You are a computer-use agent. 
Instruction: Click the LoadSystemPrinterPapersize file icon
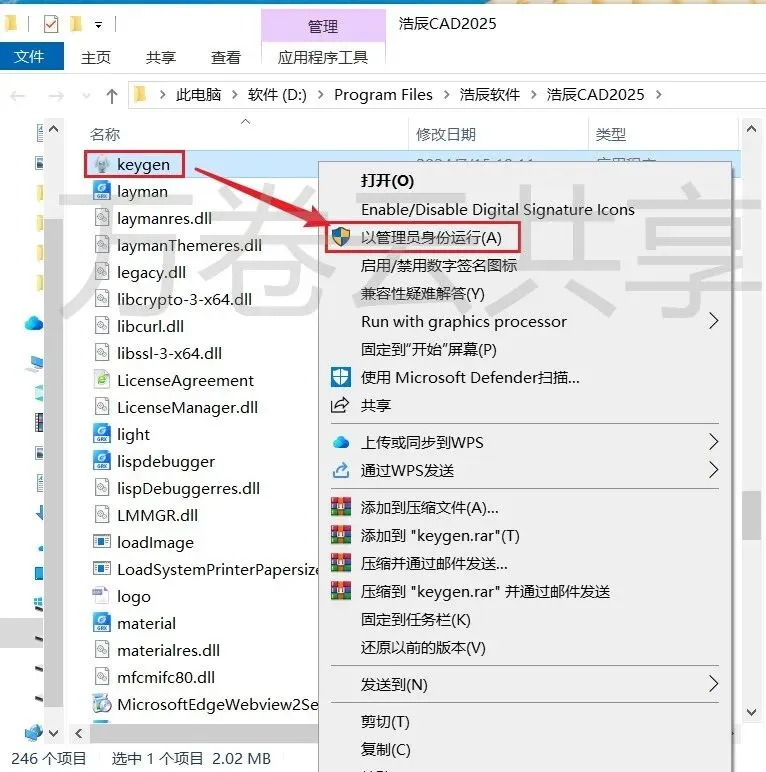[102, 569]
